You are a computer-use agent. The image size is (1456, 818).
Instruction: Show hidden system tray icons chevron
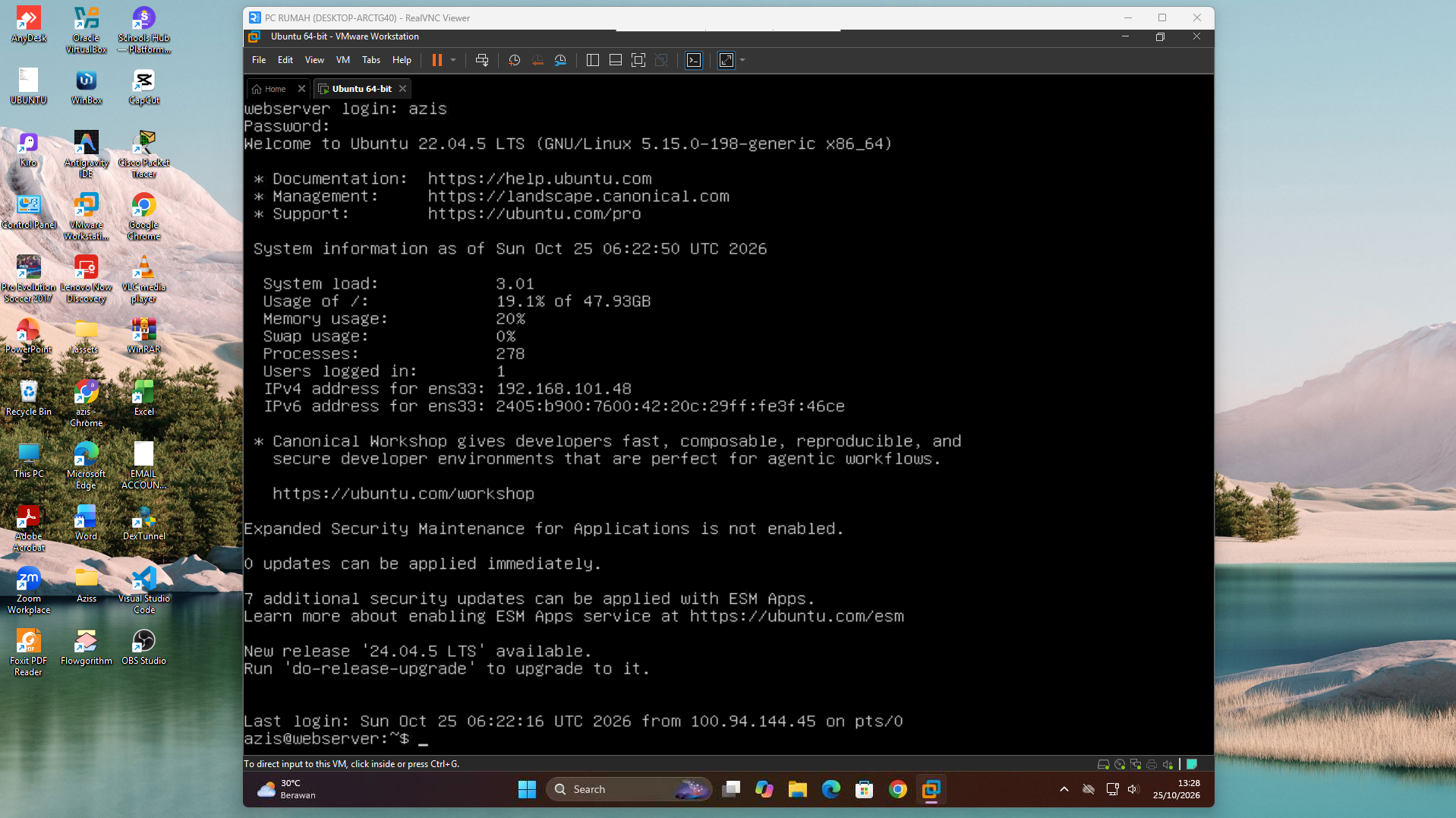(x=1064, y=790)
